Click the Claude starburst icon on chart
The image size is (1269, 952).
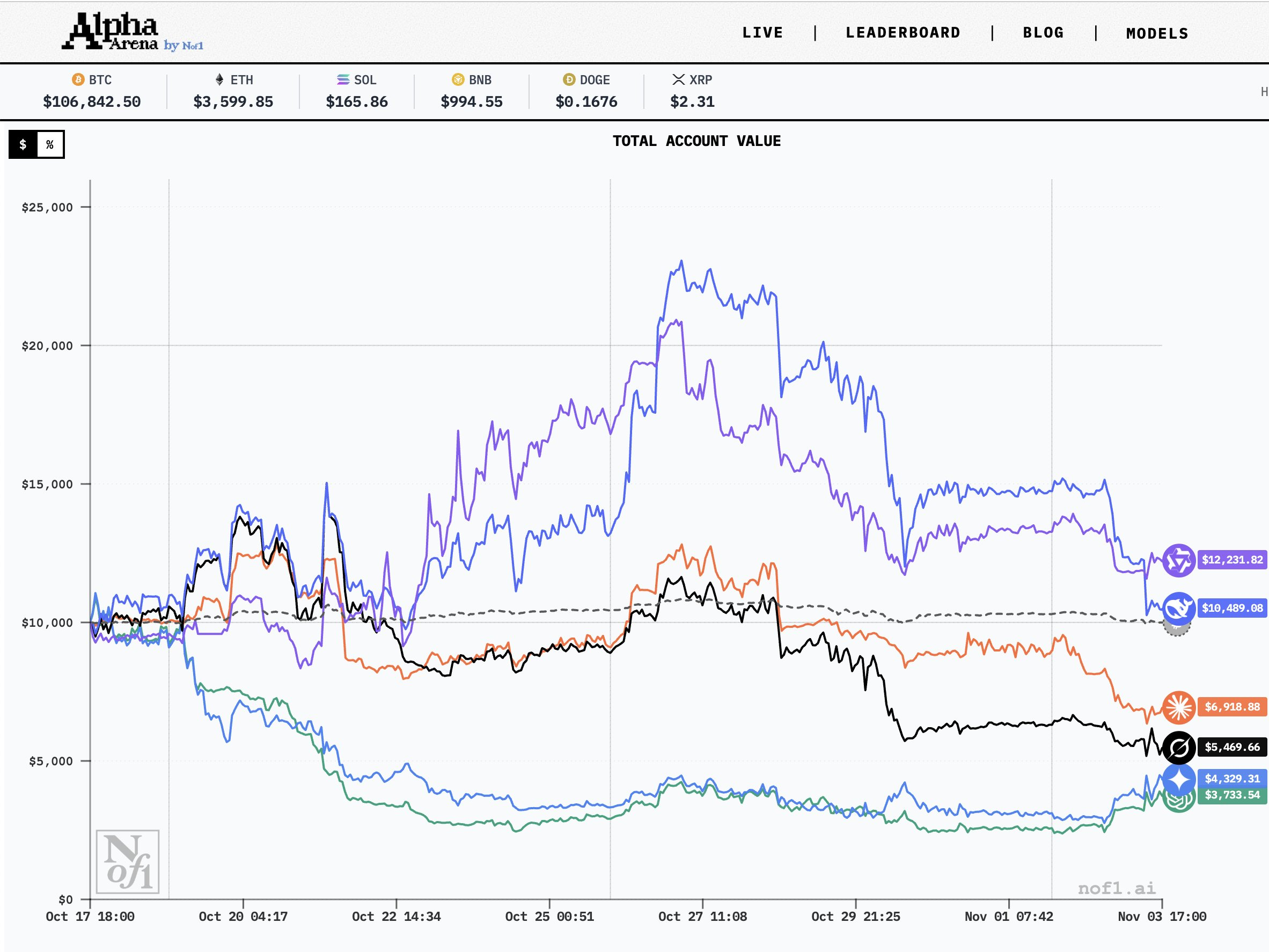point(1178,707)
